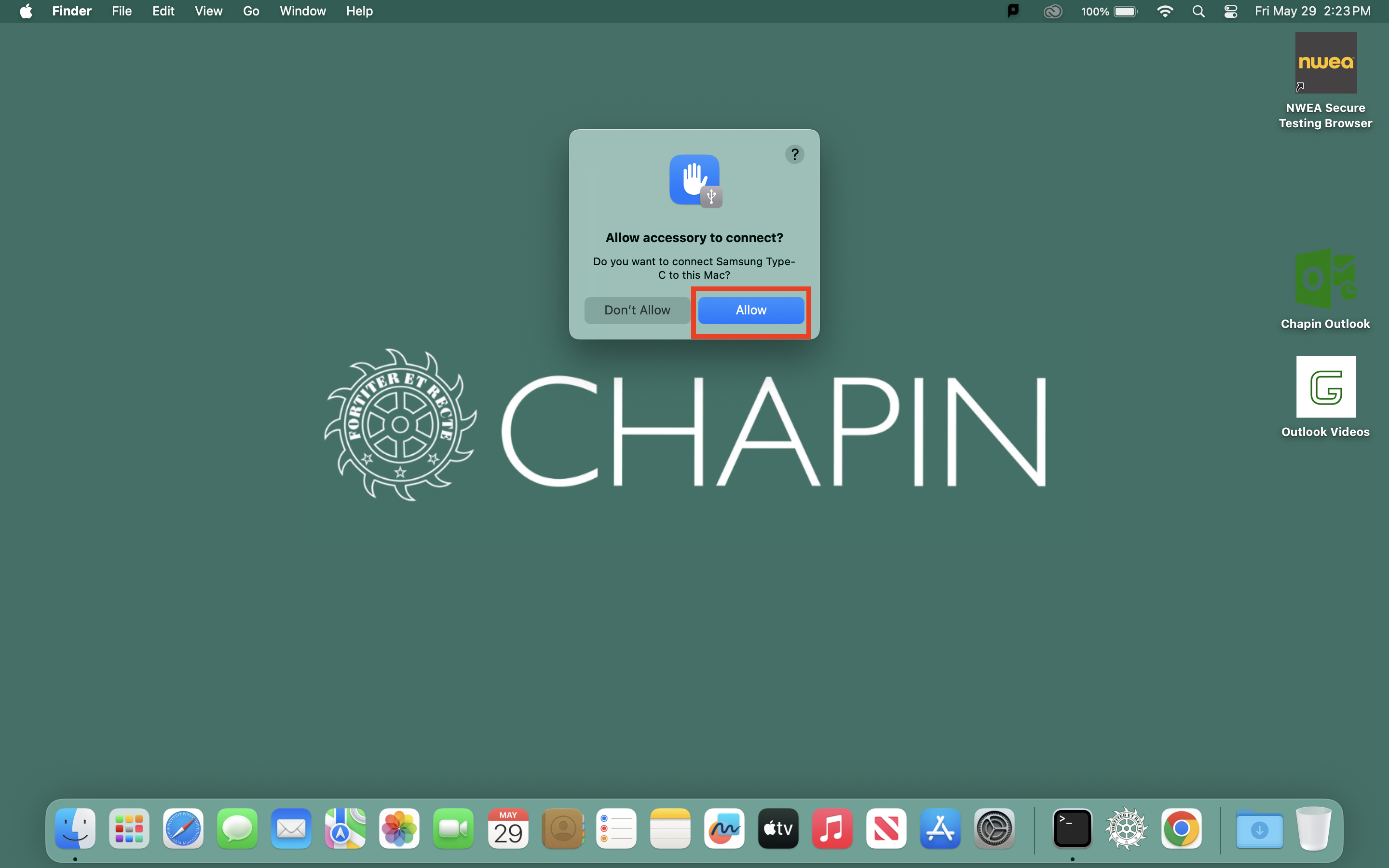
Task: Open Reminders from the Dock
Action: pos(616,828)
